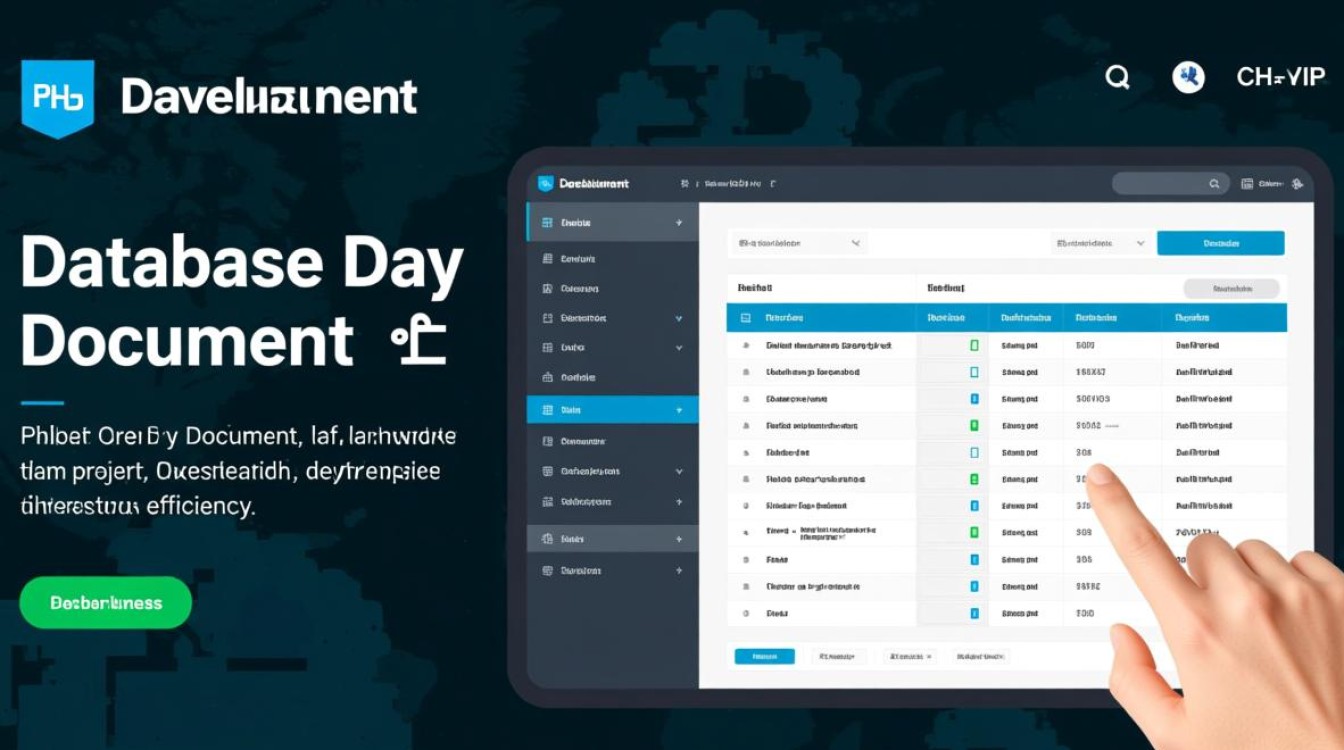Click the settings icon at tablet header far right

[1297, 184]
